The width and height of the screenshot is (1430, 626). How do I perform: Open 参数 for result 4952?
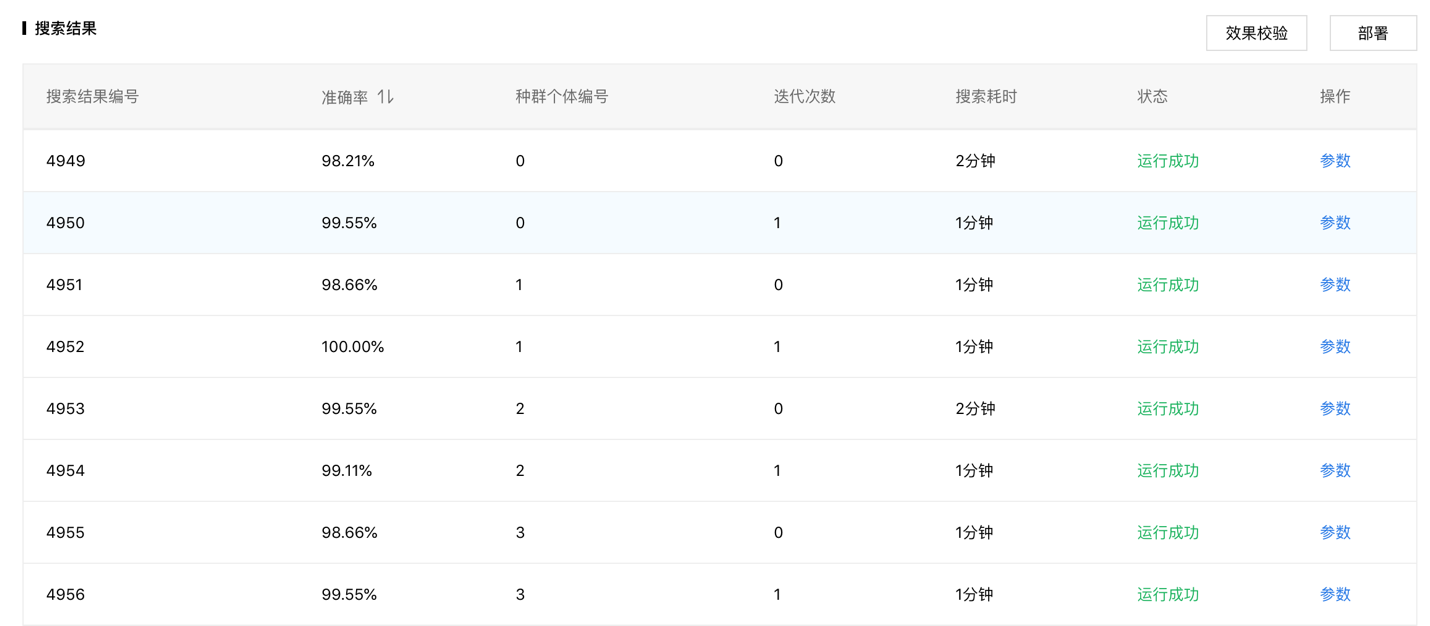click(x=1335, y=347)
